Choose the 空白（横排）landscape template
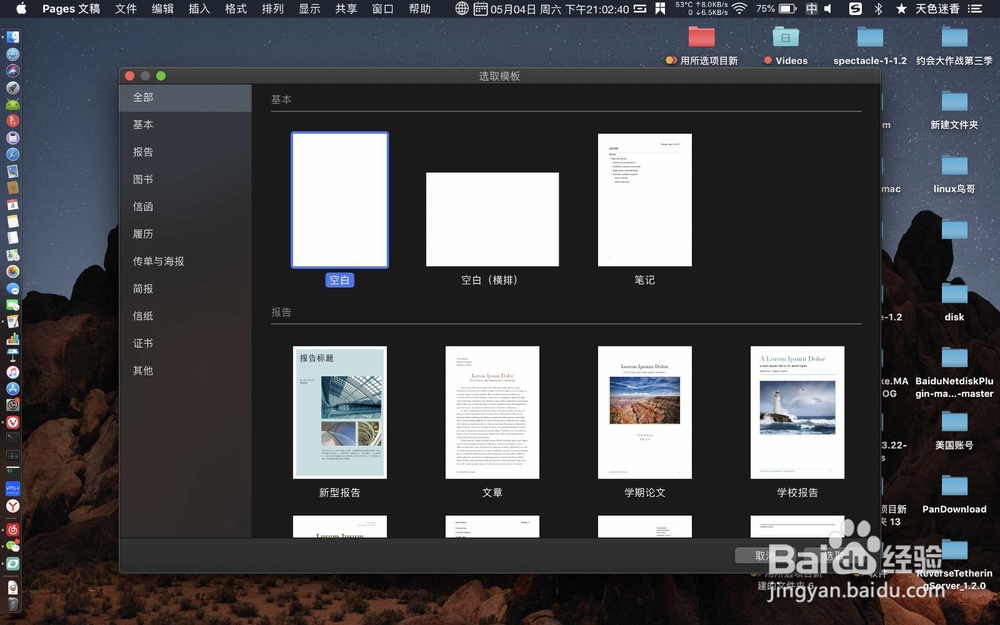The height and width of the screenshot is (625, 1000). click(492, 219)
